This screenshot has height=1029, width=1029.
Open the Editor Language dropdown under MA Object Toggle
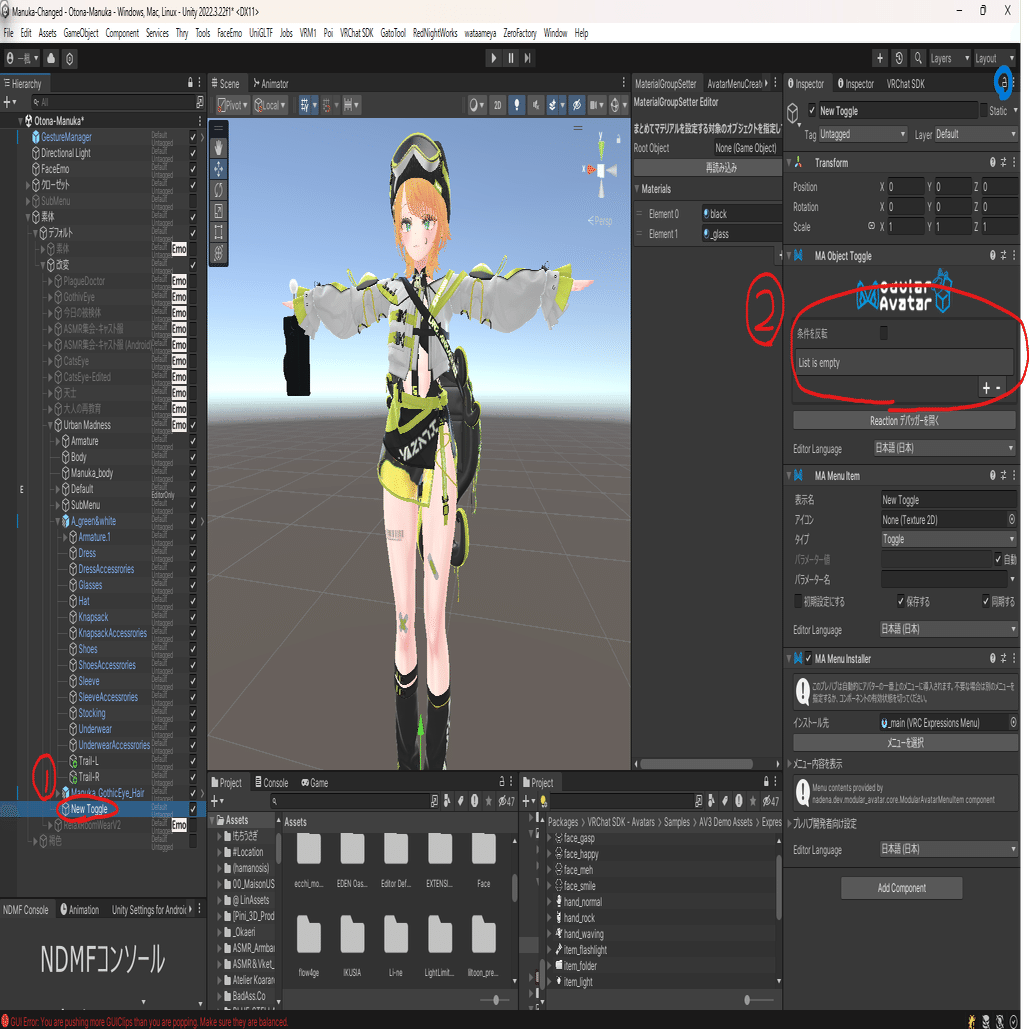click(945, 448)
